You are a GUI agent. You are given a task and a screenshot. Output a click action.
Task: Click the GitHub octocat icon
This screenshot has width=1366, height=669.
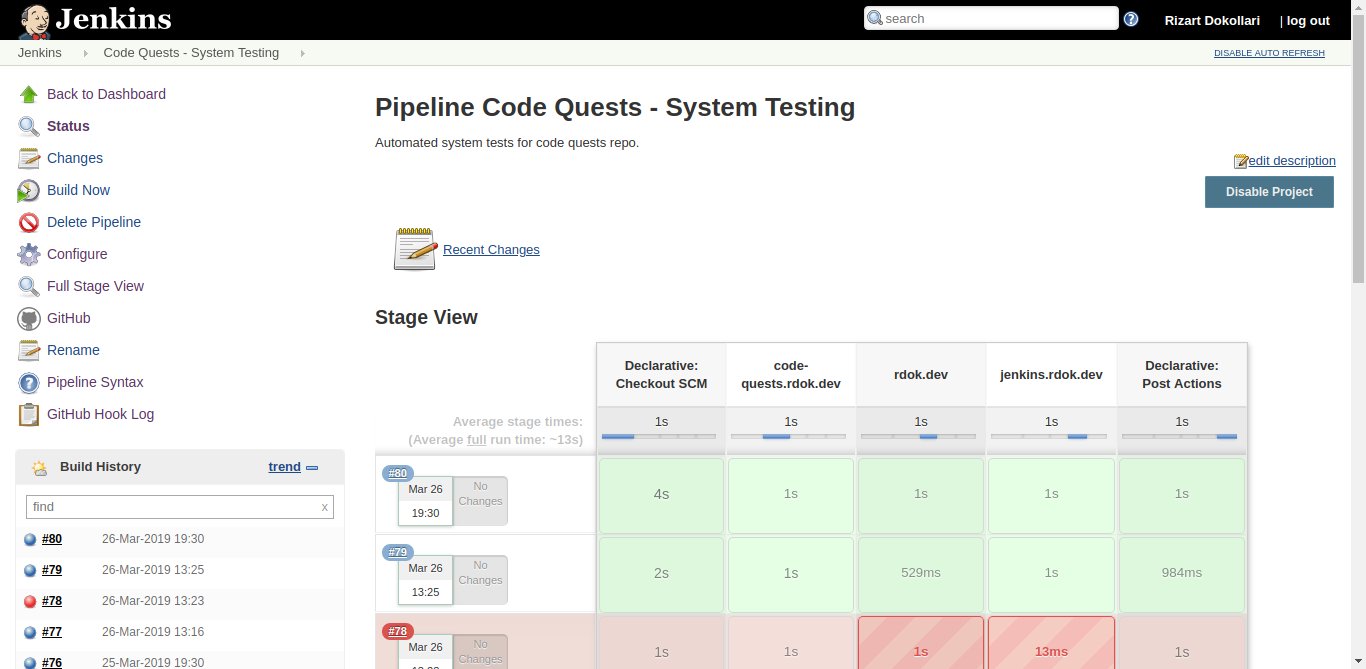(x=29, y=318)
